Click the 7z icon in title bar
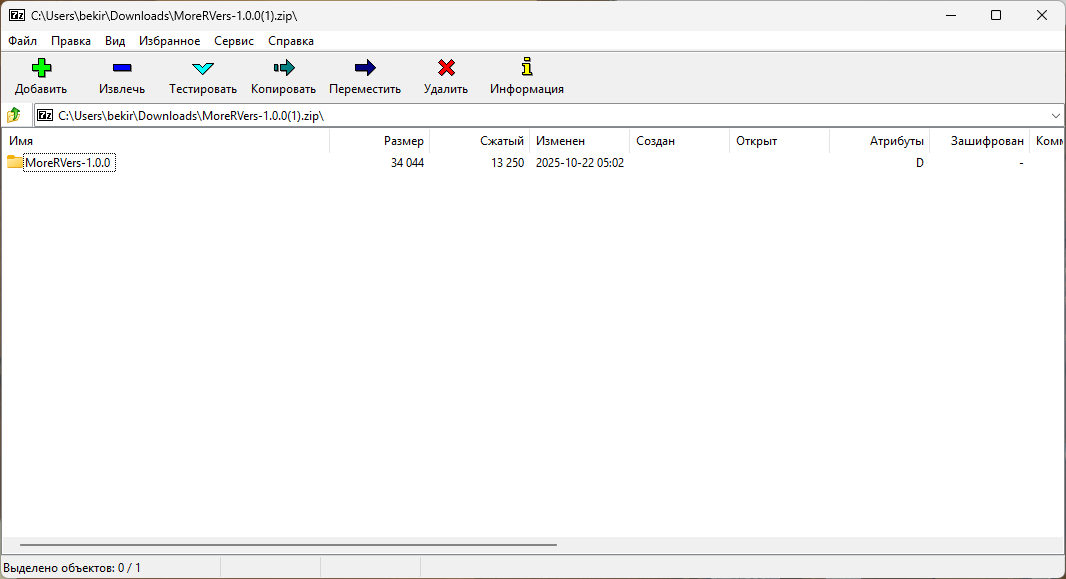The width and height of the screenshot is (1066, 579). pyautogui.click(x=17, y=15)
